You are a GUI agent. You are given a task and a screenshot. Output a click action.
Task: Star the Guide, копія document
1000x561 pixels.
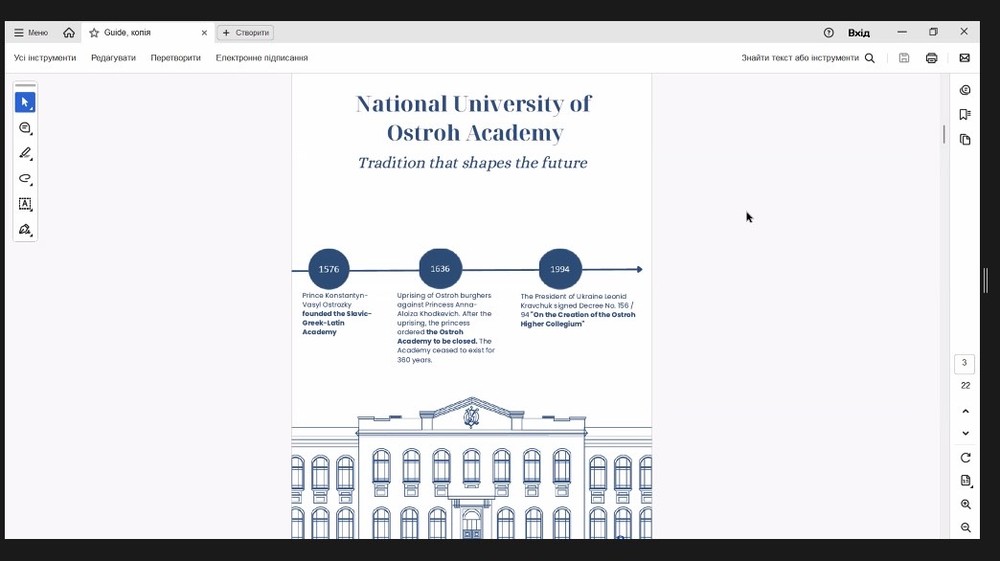[x=94, y=33]
